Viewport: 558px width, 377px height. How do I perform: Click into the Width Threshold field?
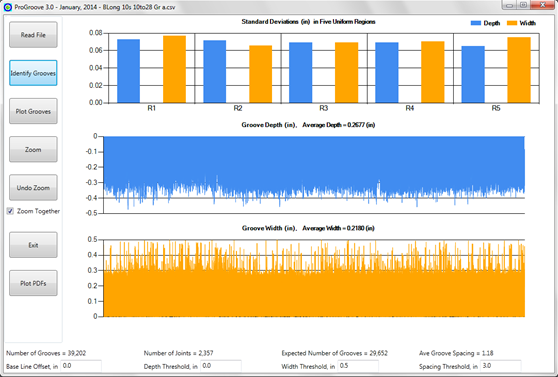click(358, 366)
